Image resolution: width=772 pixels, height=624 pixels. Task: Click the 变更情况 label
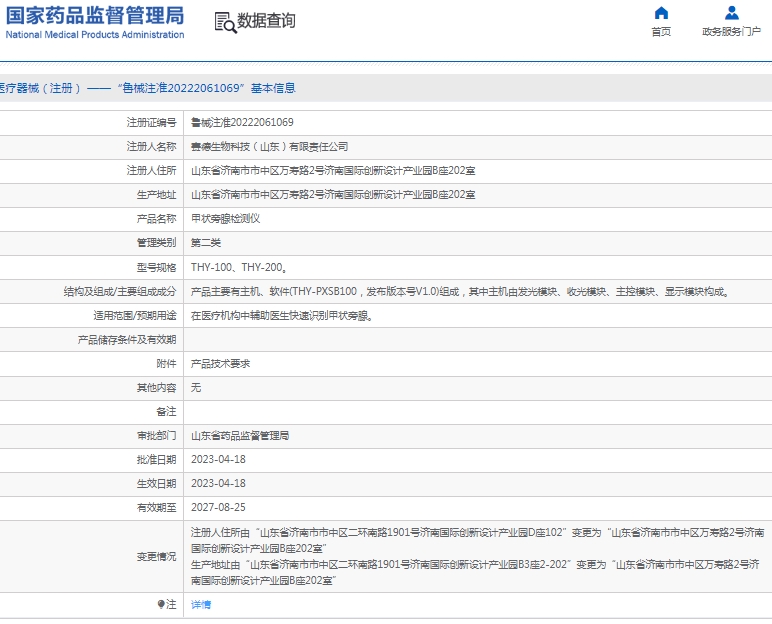[156, 557]
